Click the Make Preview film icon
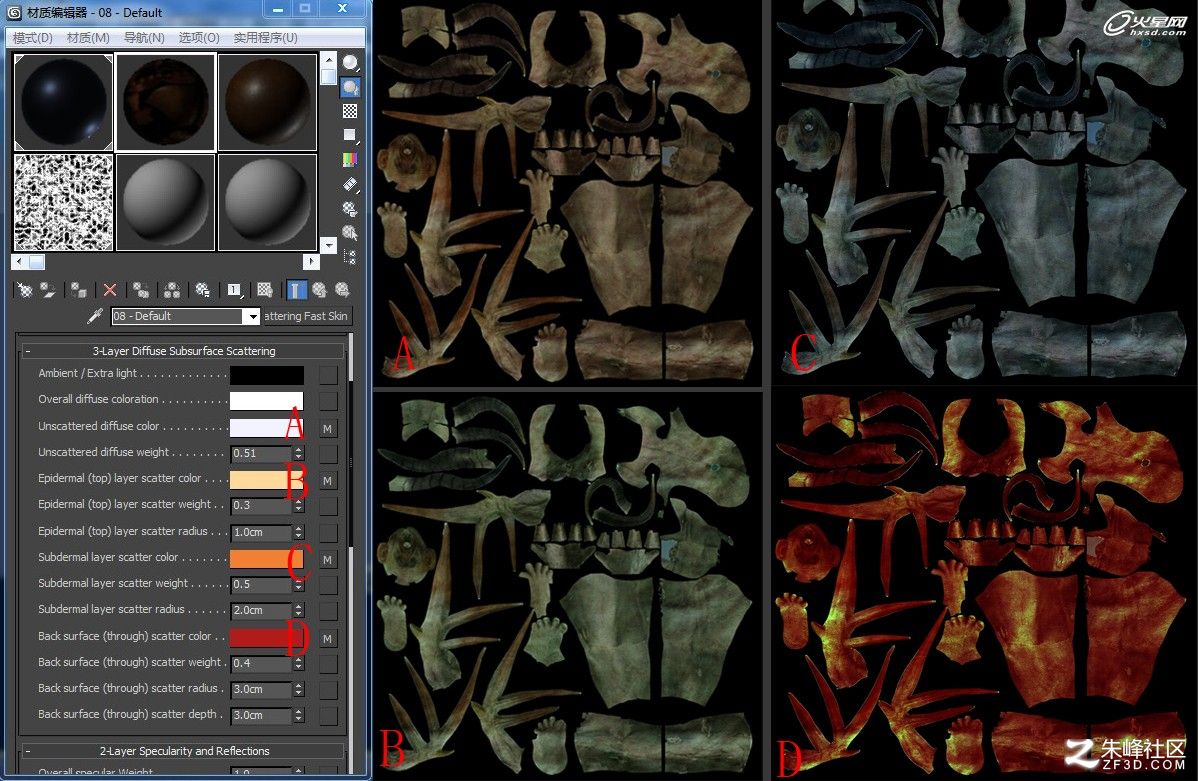Screen dimensions: 1198x781 coord(350,184)
